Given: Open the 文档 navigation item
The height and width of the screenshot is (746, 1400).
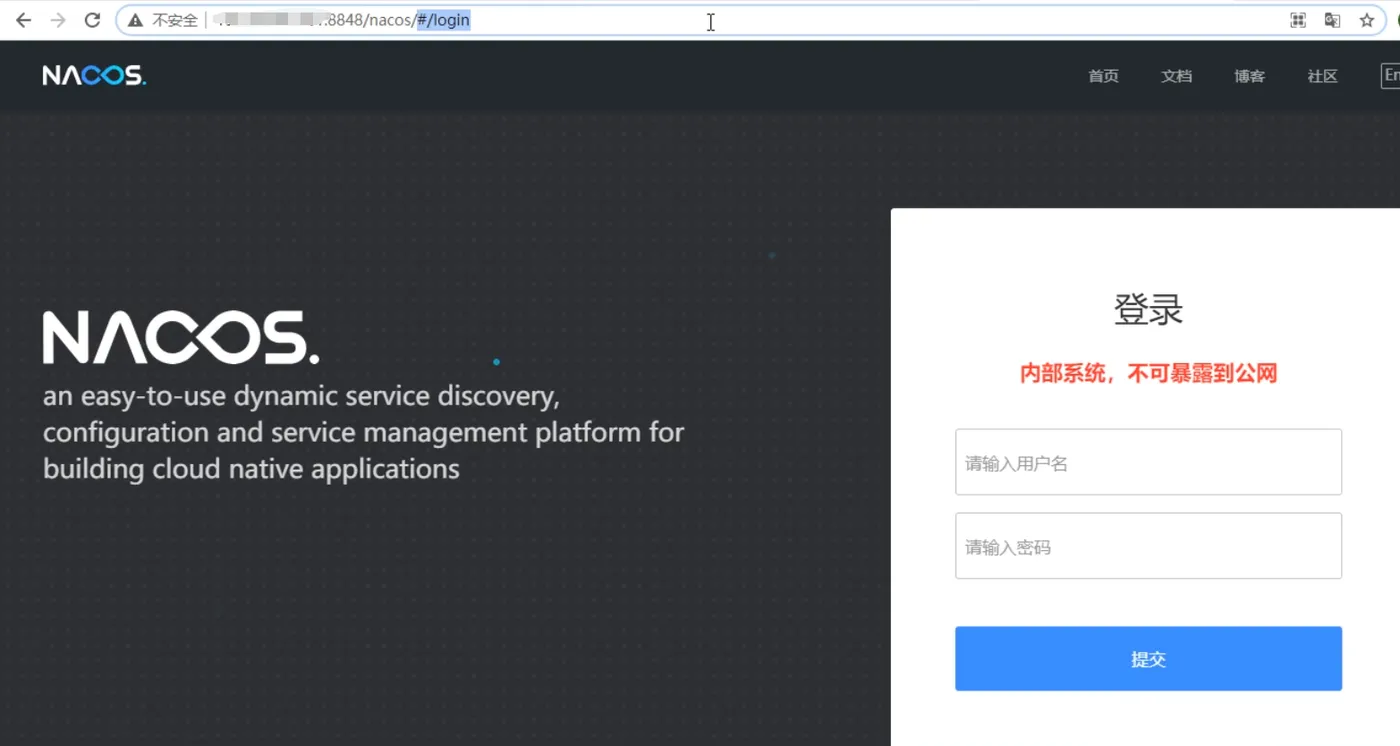Looking at the screenshot, I should coord(1176,76).
